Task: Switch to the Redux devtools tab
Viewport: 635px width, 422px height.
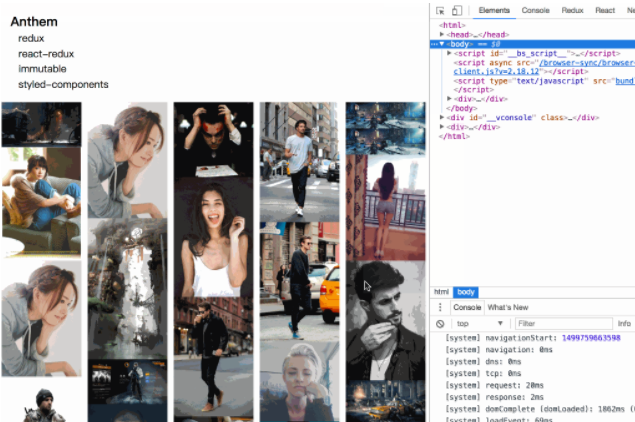Action: (572, 10)
